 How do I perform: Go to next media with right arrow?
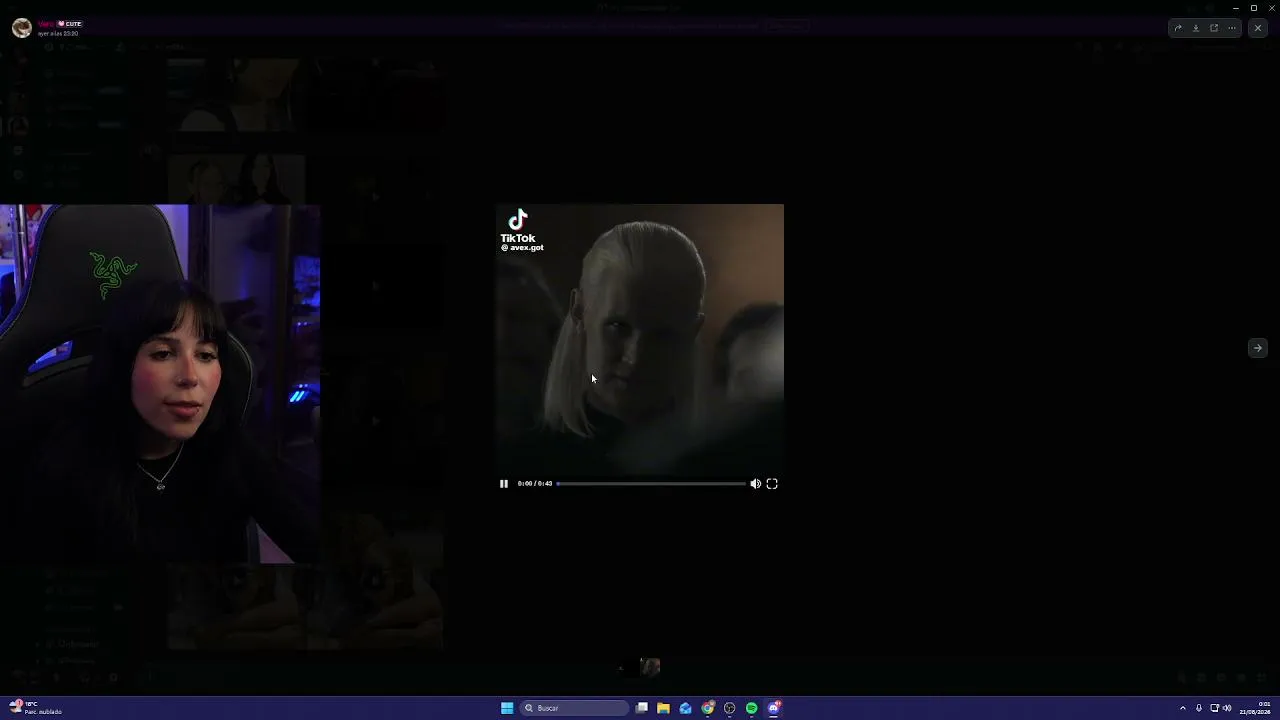tap(1258, 348)
